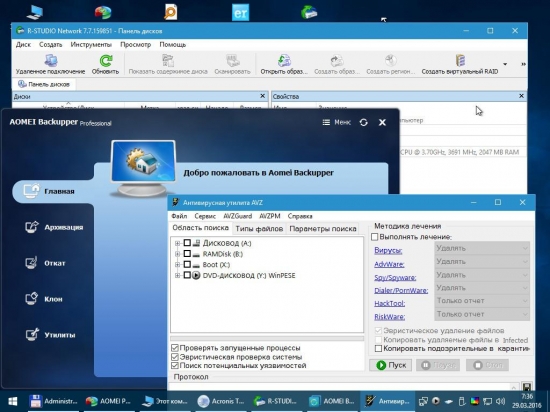Click the AOMEI Backupper refresh icon

(363, 122)
